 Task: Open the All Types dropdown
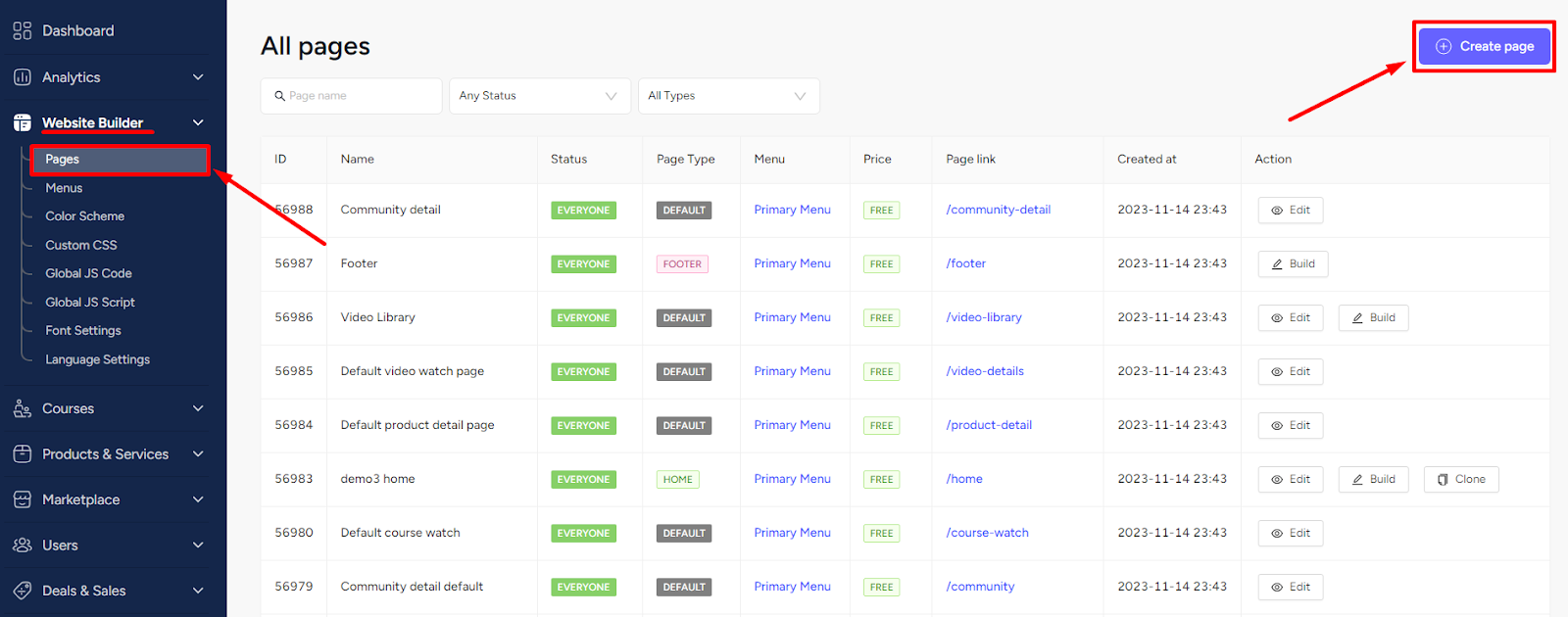click(728, 96)
